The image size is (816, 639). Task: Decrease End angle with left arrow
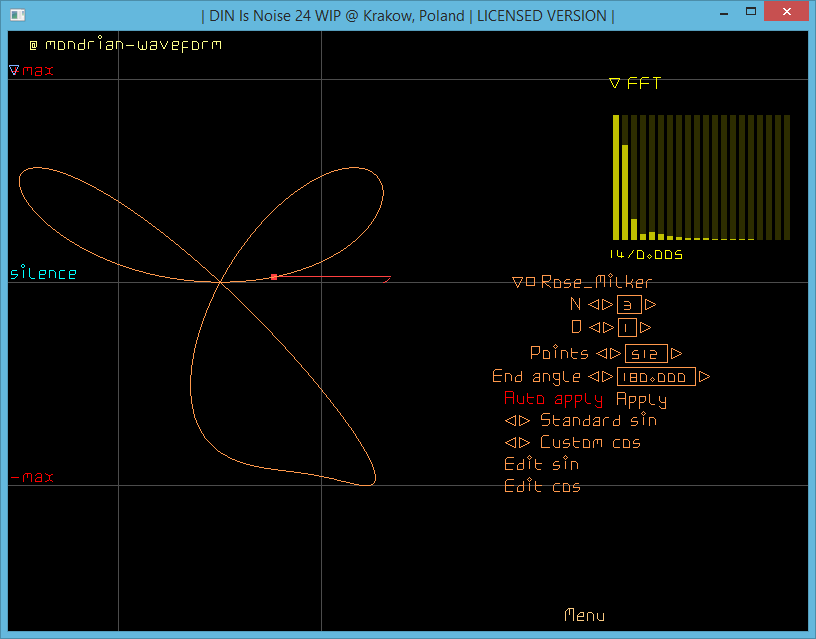click(593, 377)
